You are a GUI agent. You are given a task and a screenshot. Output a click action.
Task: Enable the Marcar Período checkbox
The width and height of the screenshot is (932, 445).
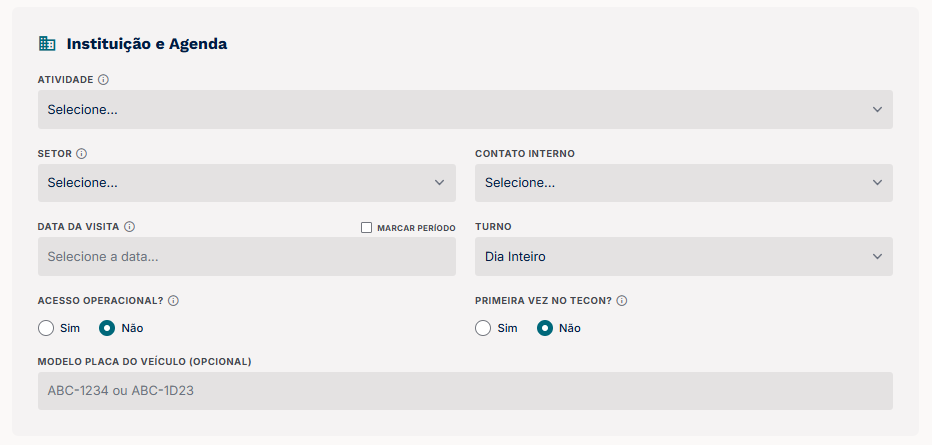(366, 228)
